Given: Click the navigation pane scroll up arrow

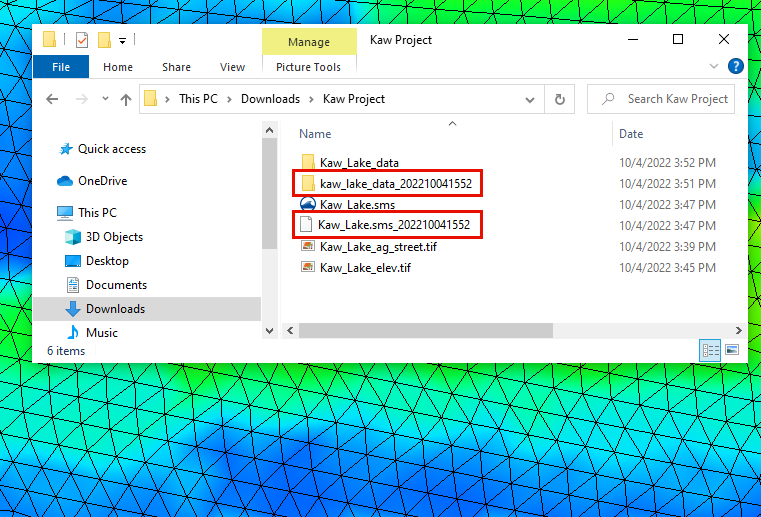Looking at the screenshot, I should tap(270, 130).
